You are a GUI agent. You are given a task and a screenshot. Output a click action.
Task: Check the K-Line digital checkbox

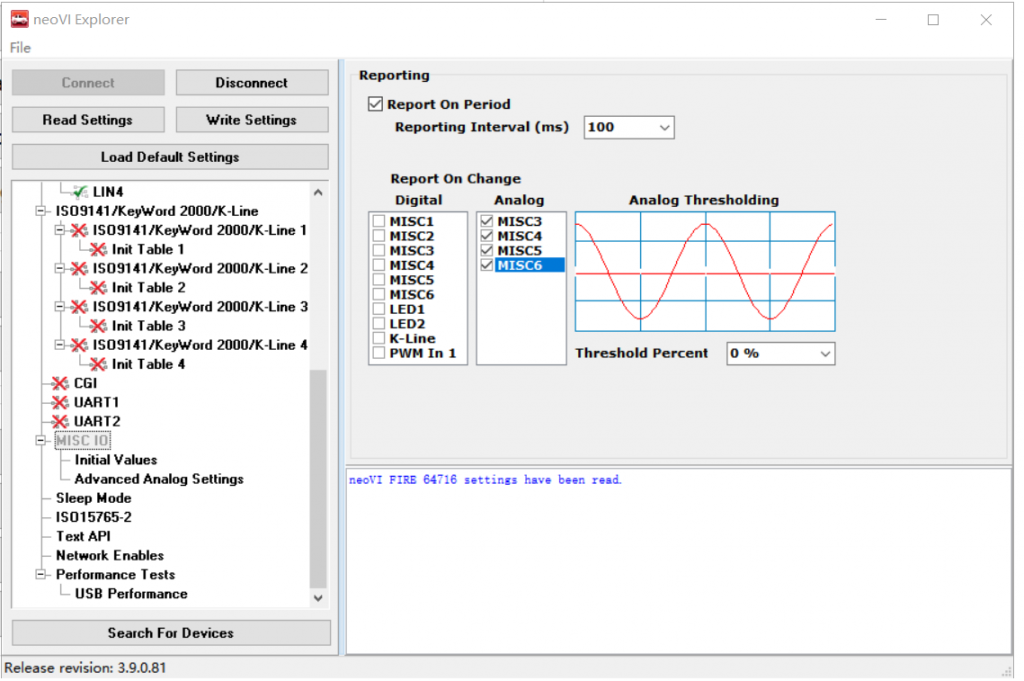(379, 338)
